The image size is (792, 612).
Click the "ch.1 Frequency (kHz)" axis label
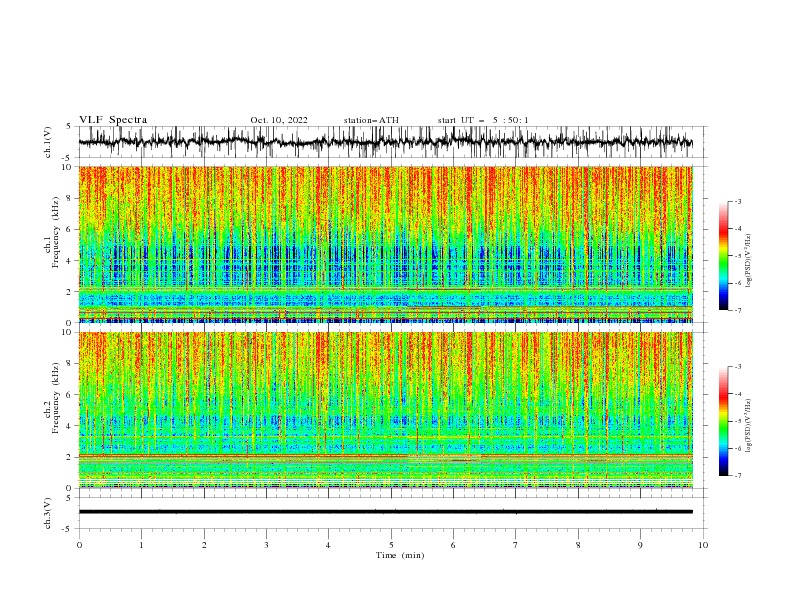pyautogui.click(x=52, y=232)
